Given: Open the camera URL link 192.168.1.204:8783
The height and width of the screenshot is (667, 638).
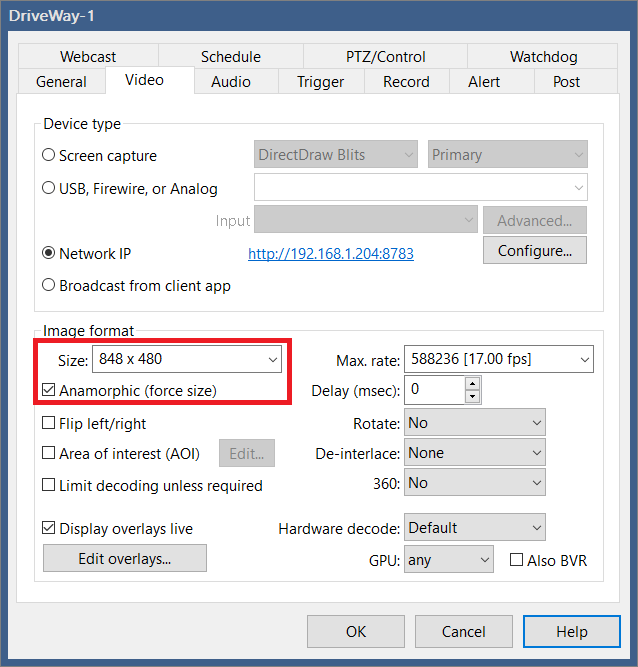Looking at the screenshot, I should 331,254.
